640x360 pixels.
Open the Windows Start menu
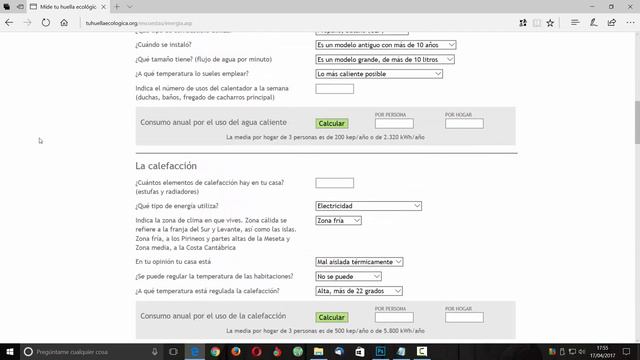pyautogui.click(x=10, y=352)
